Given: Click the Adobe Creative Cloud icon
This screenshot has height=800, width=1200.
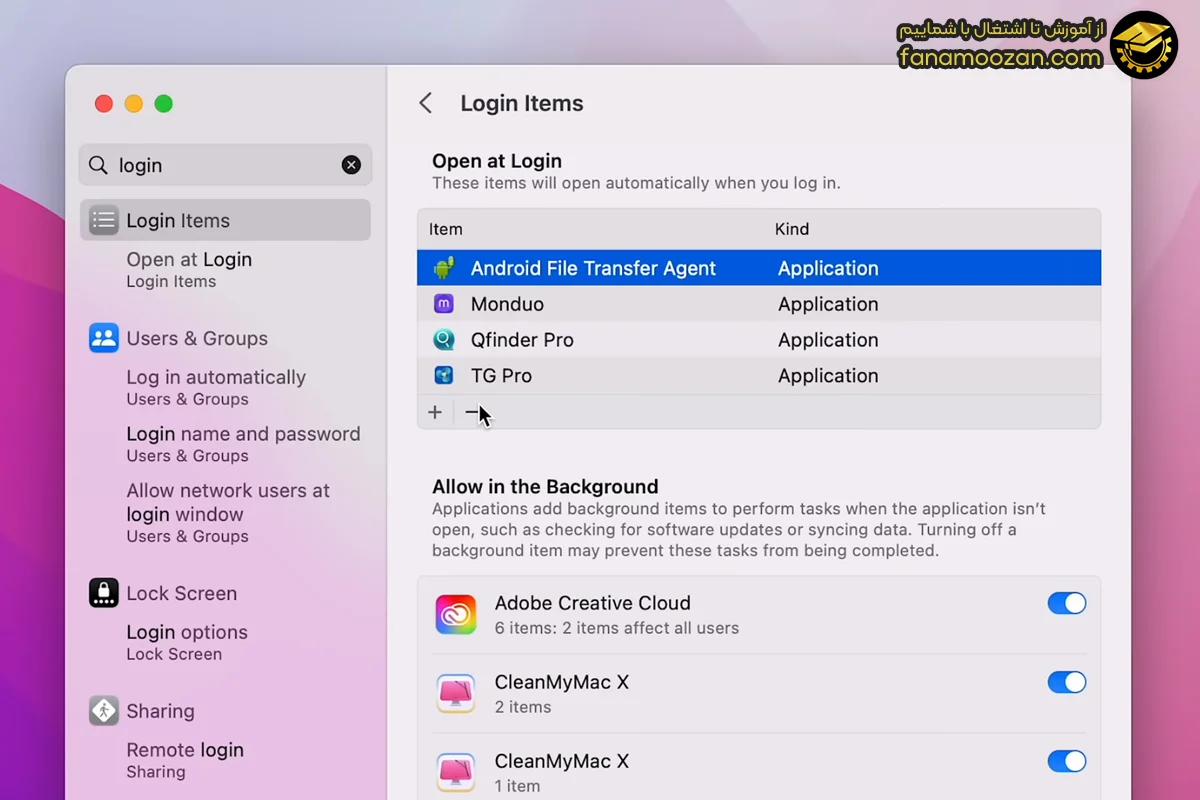Looking at the screenshot, I should pyautogui.click(x=456, y=614).
